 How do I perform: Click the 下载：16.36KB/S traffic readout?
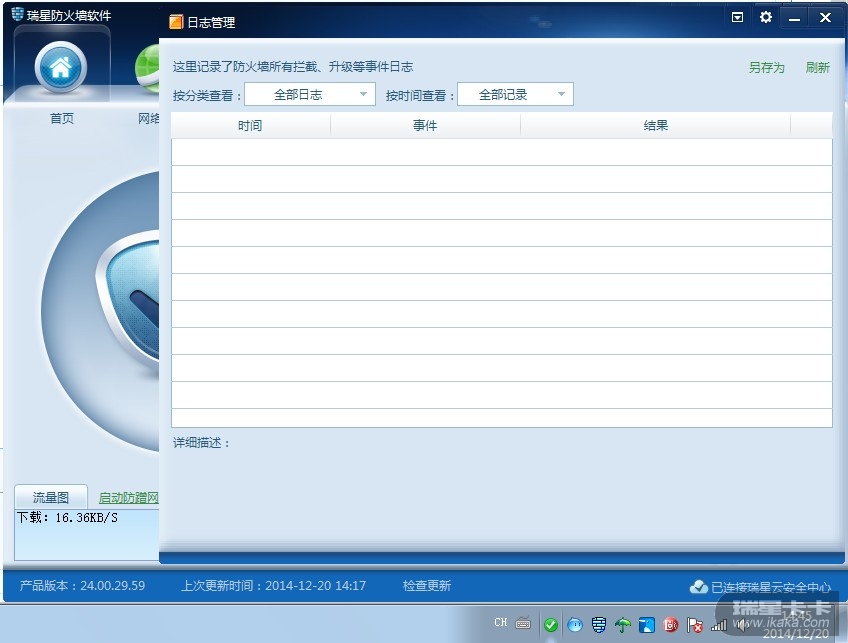pyautogui.click(x=67, y=518)
